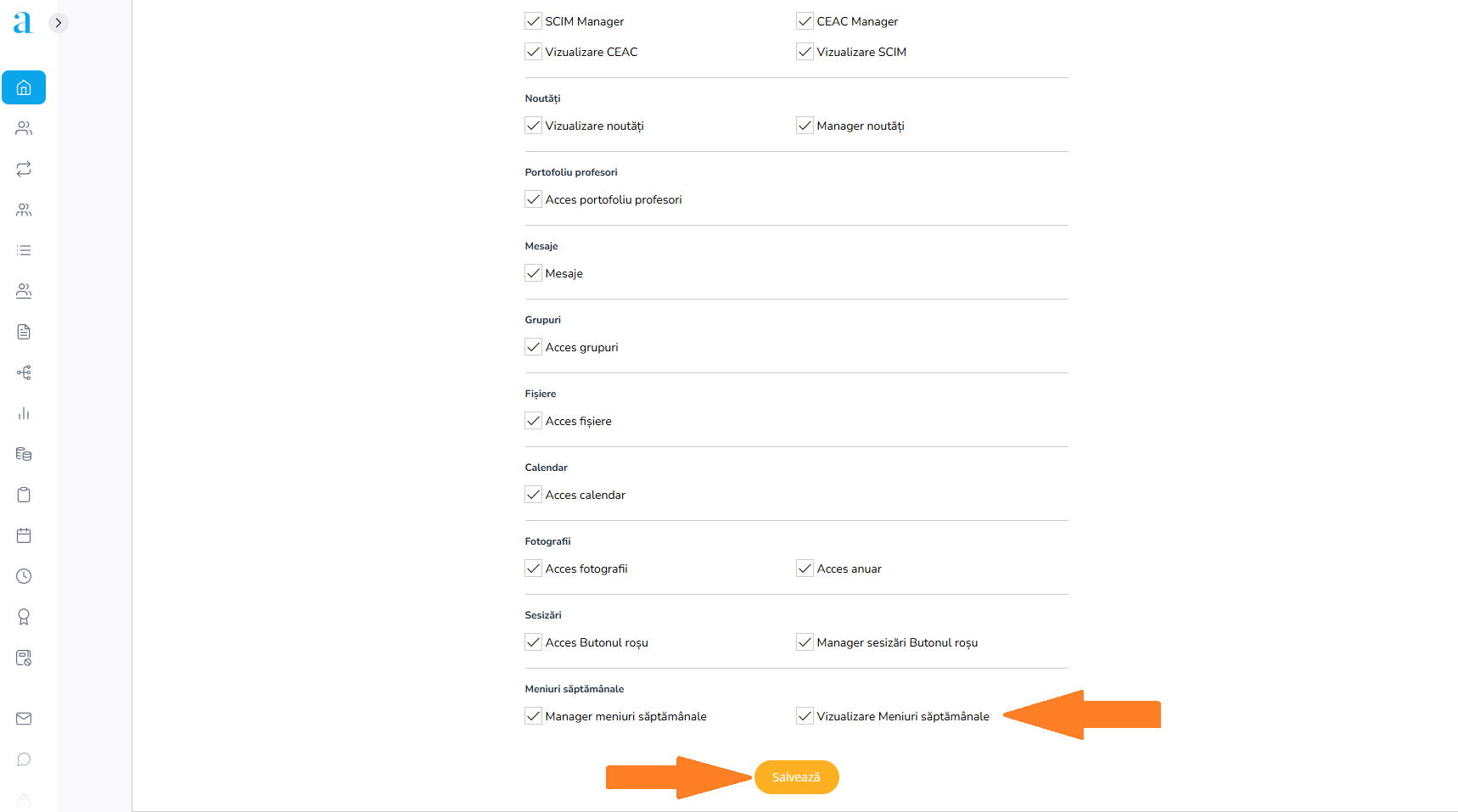This screenshot has width=1458, height=812.
Task: Click the blue 'a' app logo
Action: point(23,23)
